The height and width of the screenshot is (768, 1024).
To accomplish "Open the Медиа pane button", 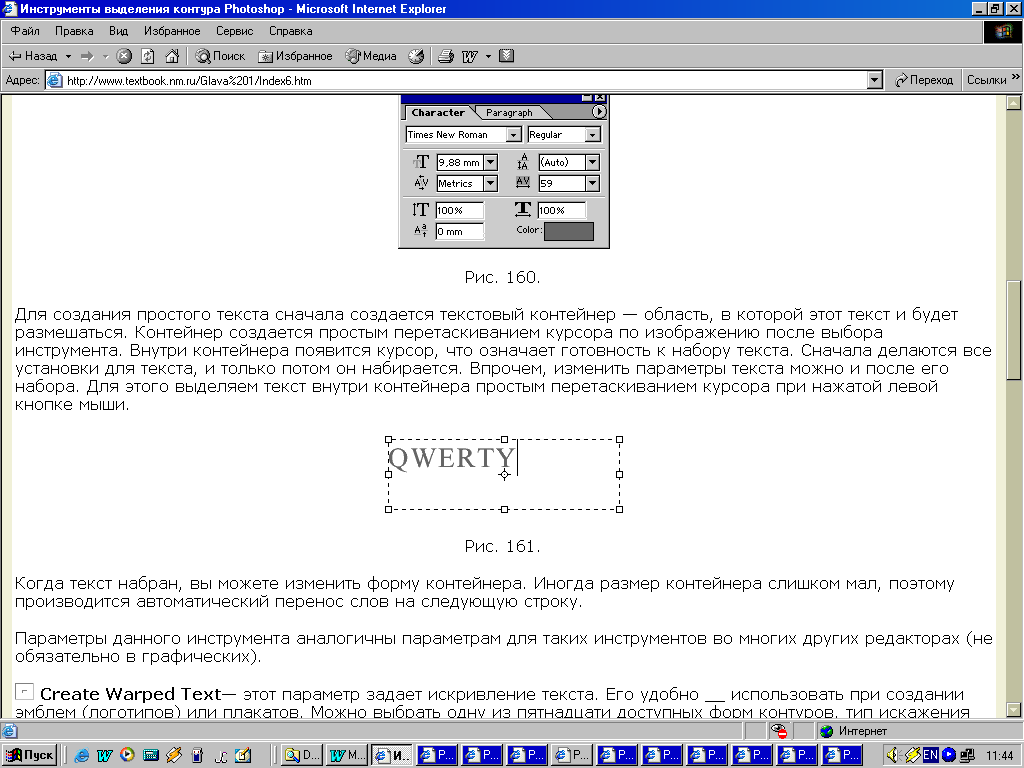I will 371,56.
